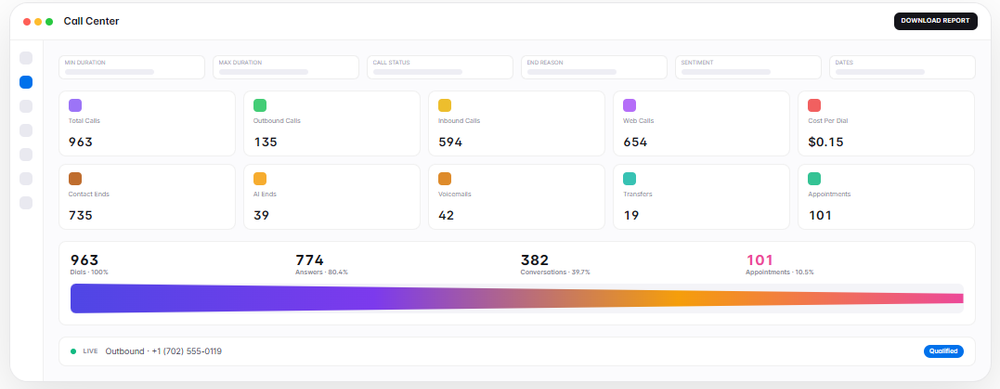1000x389 pixels.
Task: Click the funnel Answers · 80.4% label
Action: [321, 272]
